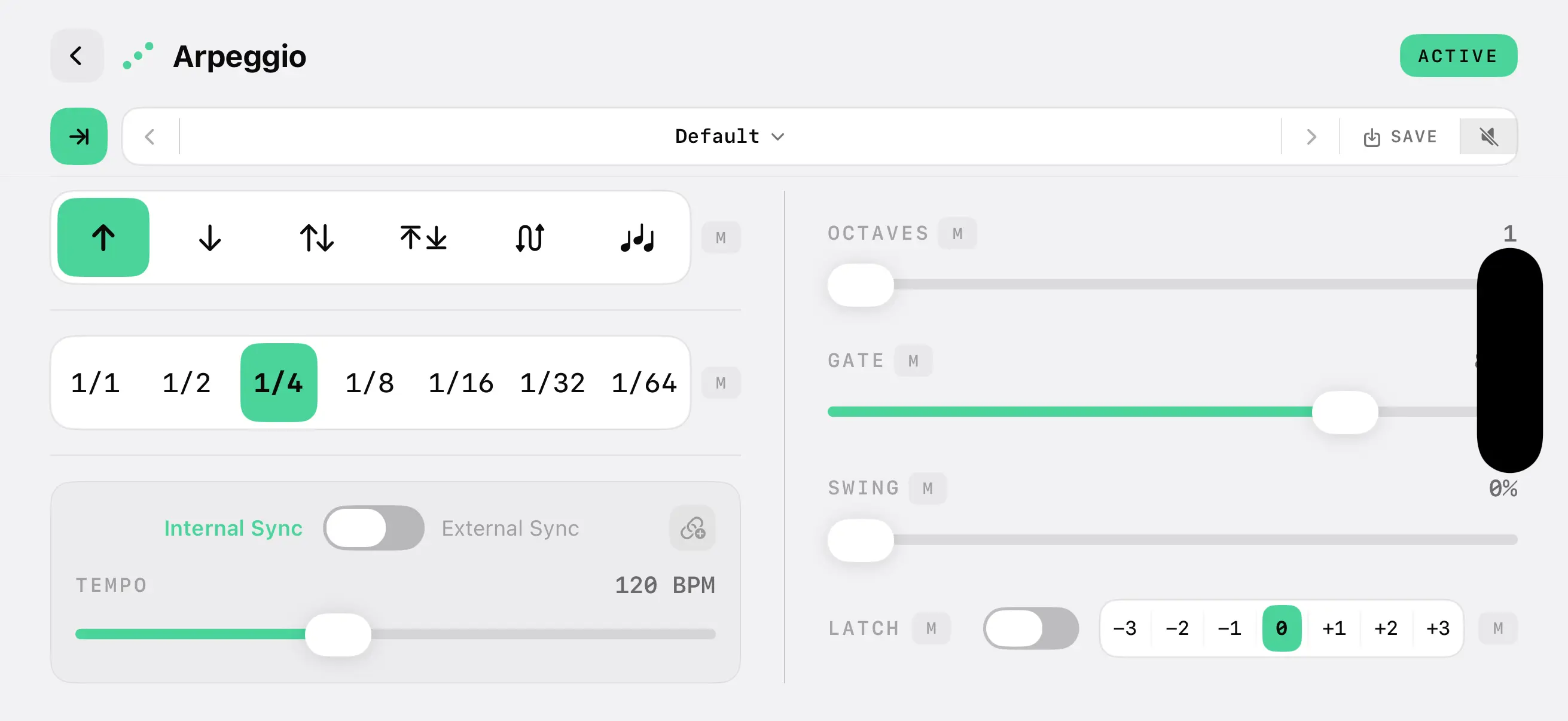Toggle the ACTIVE status button
Screen dimensions: 1568x721
coord(1458,56)
